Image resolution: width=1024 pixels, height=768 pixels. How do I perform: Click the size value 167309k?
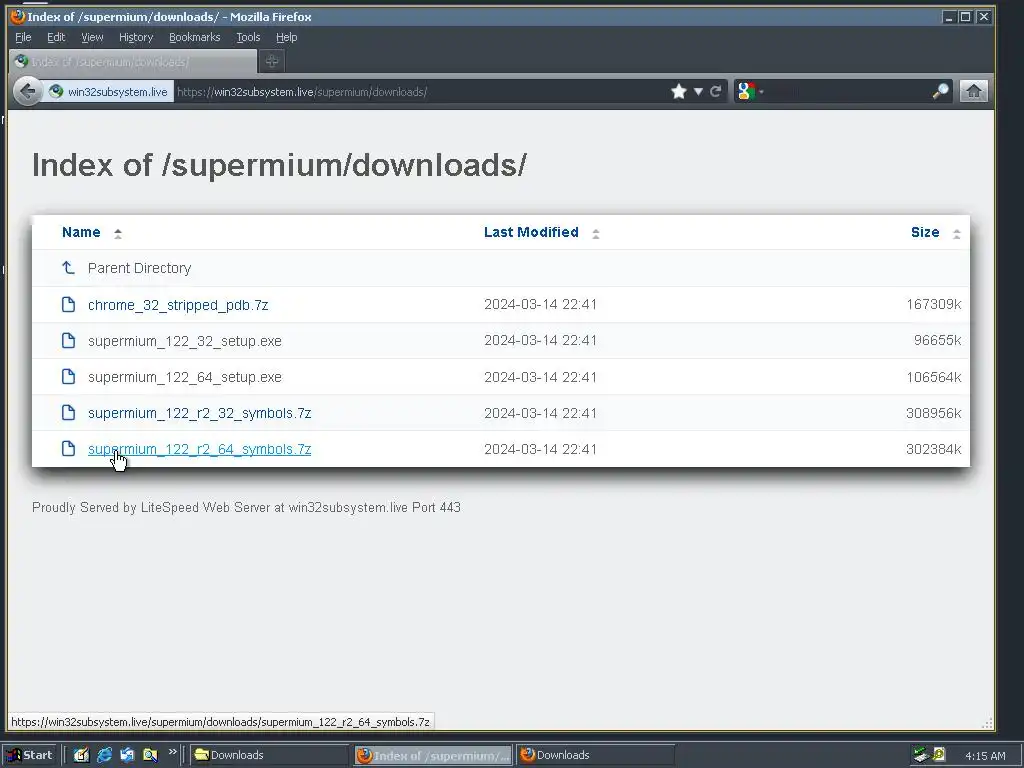point(933,304)
